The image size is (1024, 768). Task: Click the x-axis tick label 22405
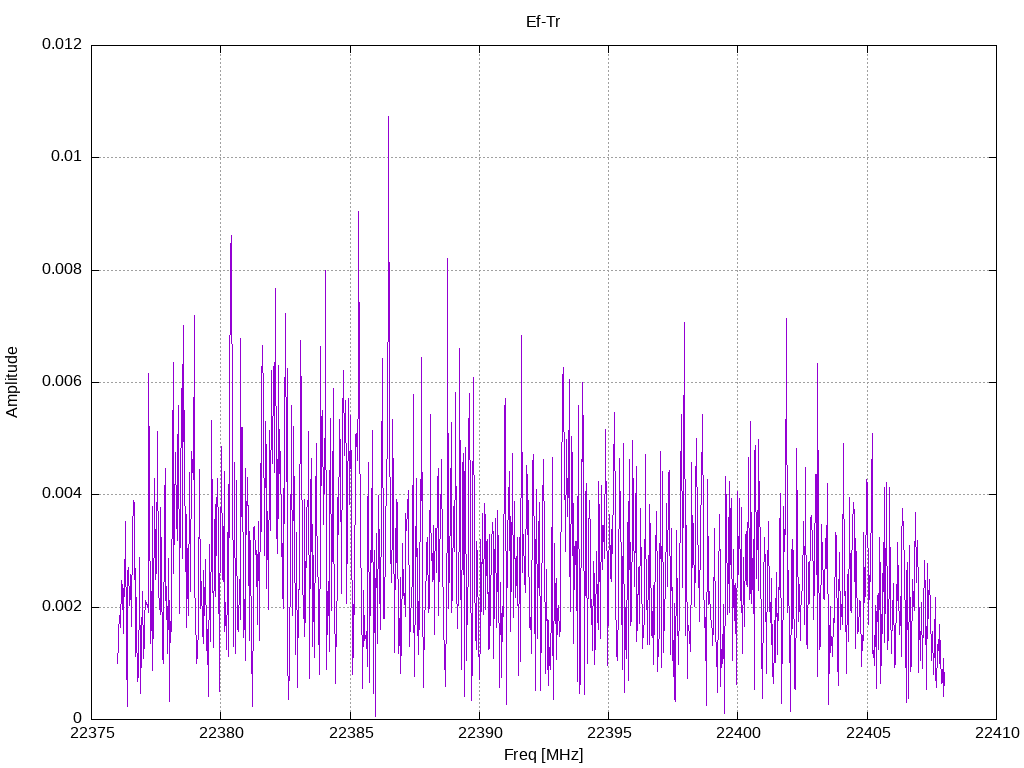(867, 733)
